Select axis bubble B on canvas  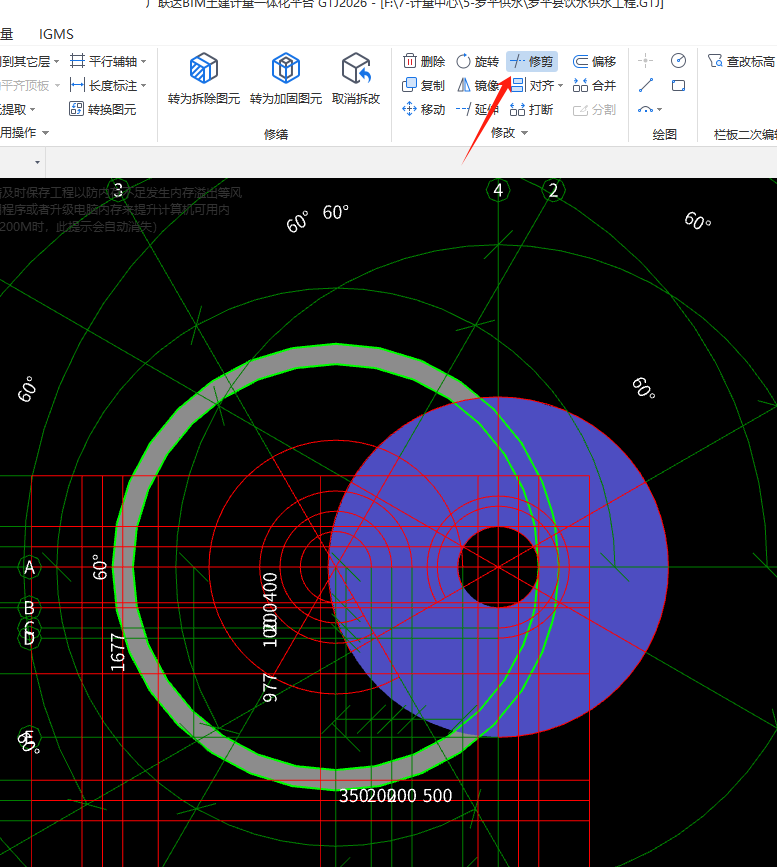coord(29,608)
